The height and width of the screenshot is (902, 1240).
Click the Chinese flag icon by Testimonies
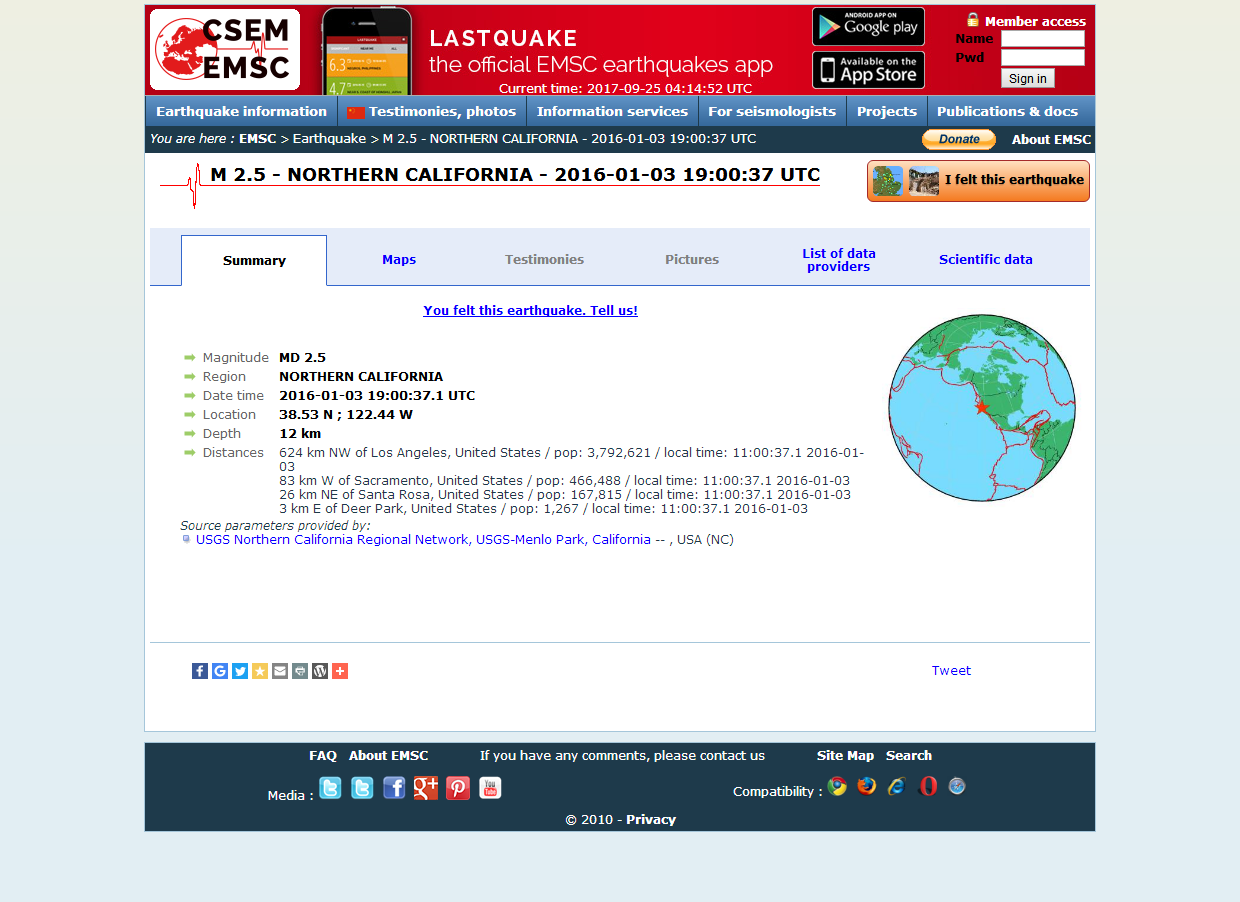pyautogui.click(x=357, y=112)
